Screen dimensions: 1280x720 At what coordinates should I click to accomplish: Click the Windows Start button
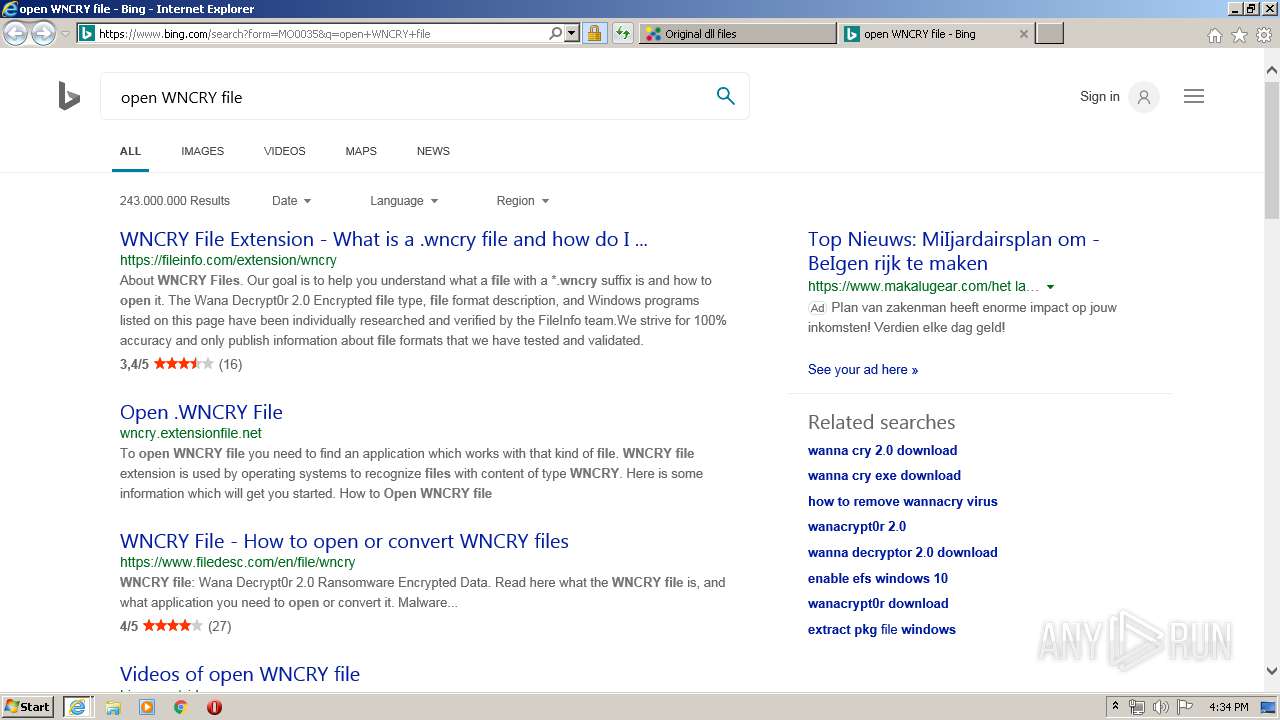pos(28,707)
